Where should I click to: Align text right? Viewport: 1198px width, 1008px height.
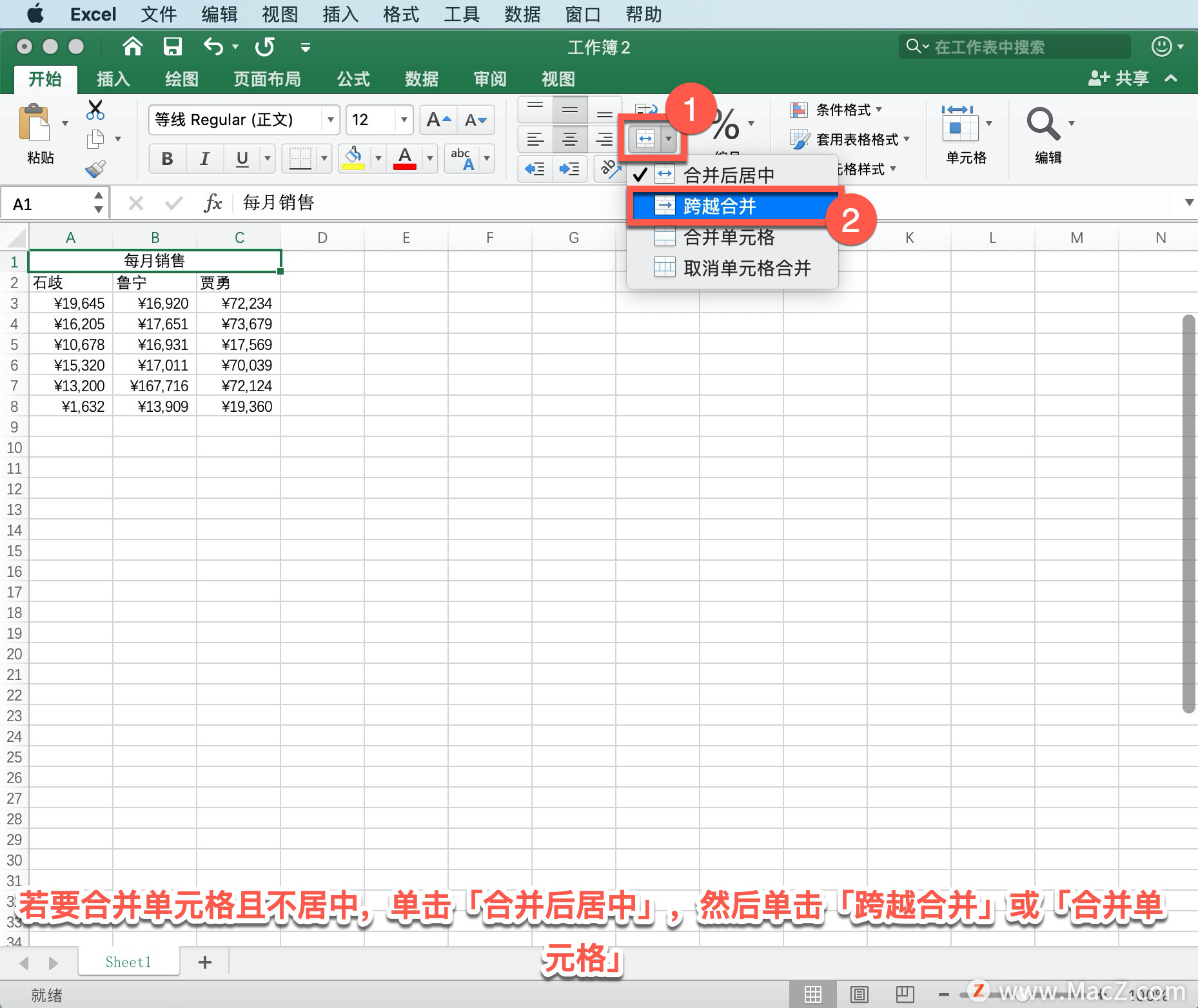coord(604,139)
